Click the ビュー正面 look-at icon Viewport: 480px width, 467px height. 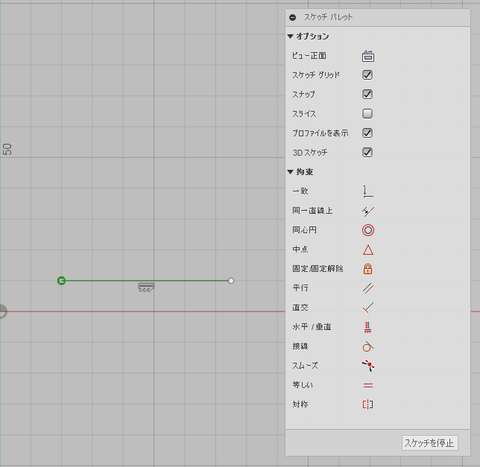[x=368, y=56]
